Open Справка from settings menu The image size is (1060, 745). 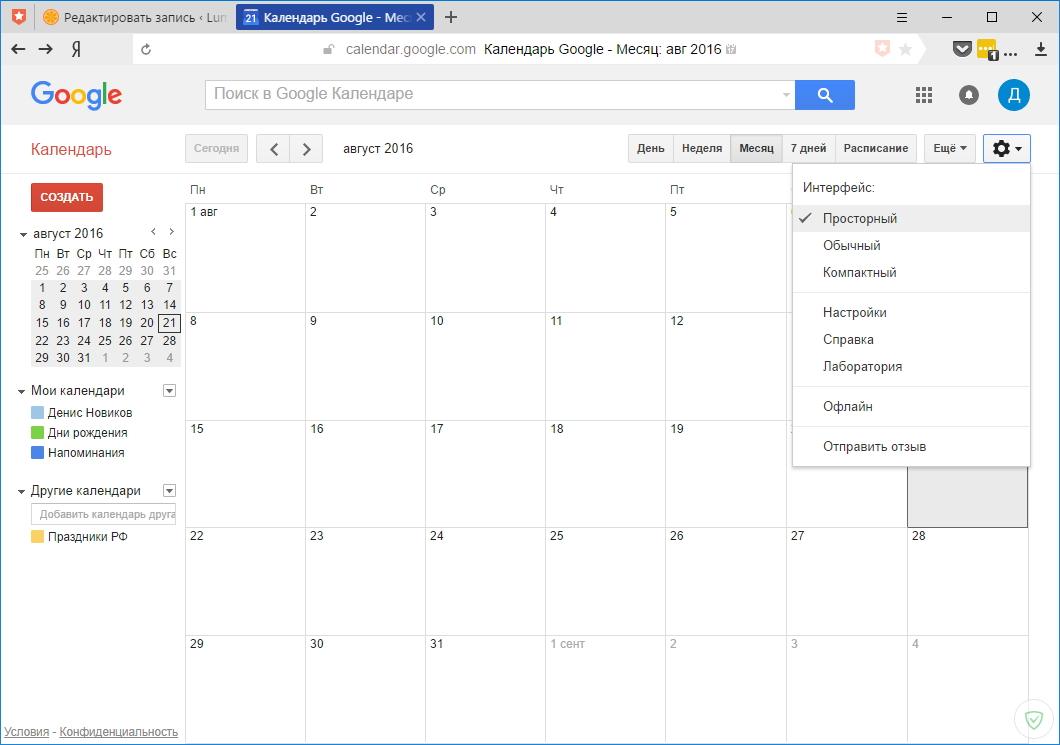click(911, 339)
